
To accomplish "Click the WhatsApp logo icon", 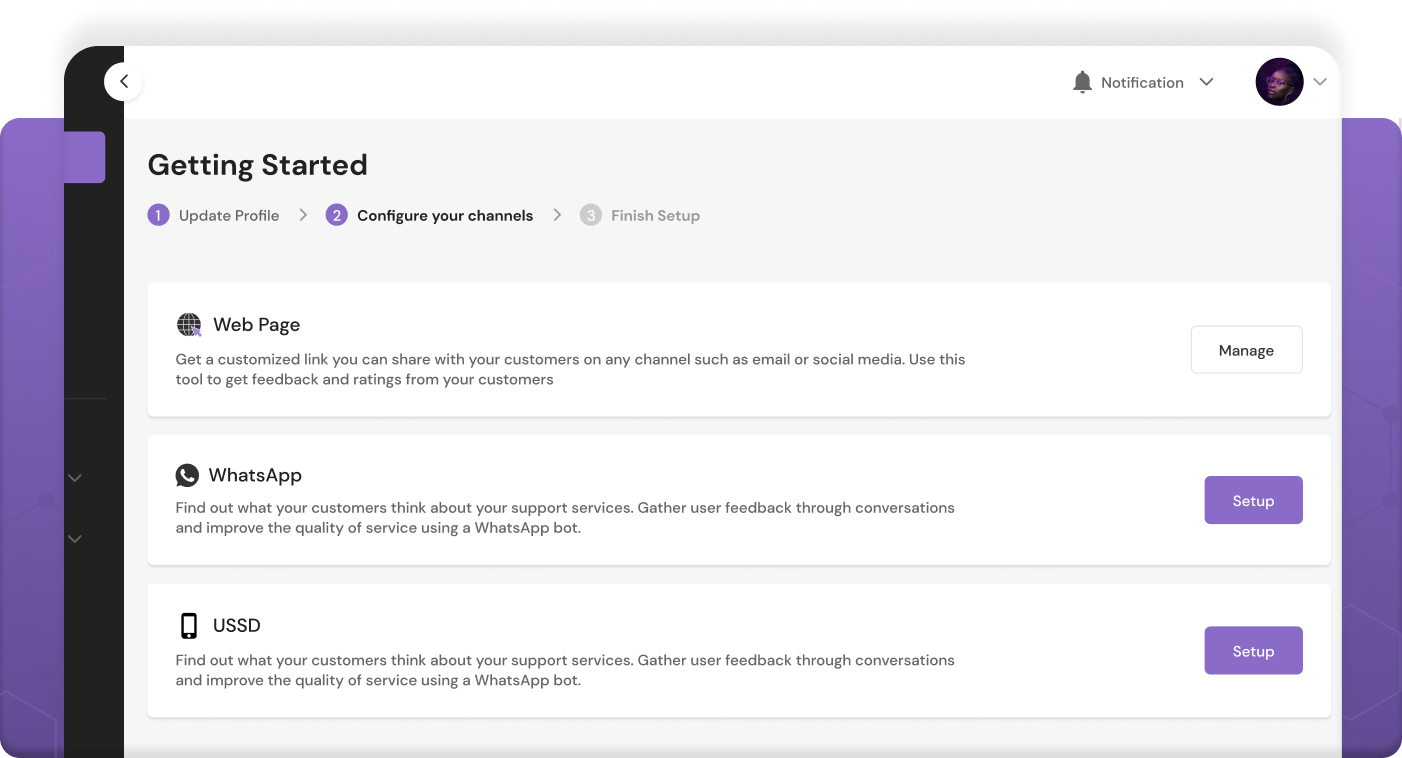I will point(187,475).
